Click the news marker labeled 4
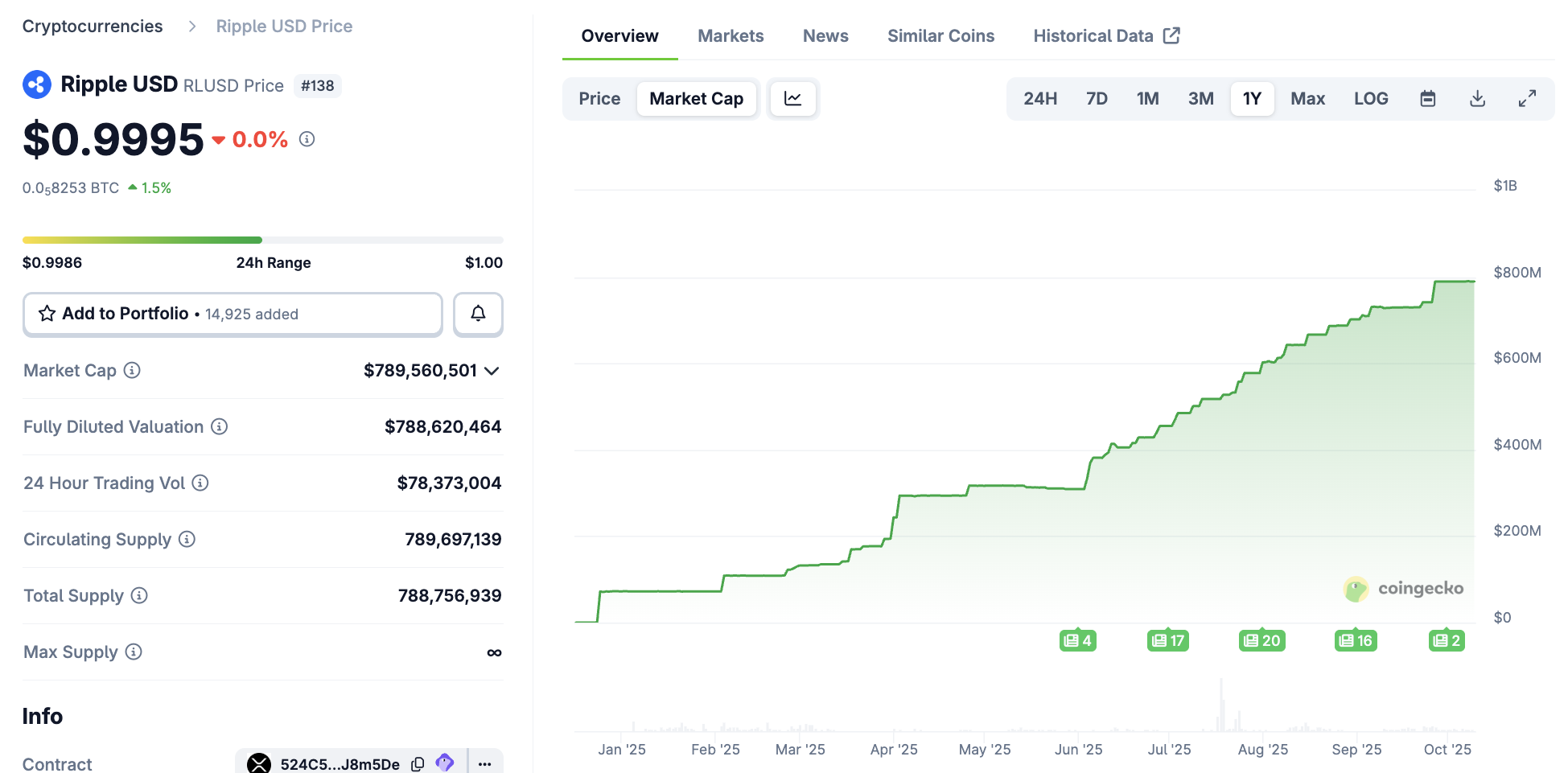 tap(1077, 640)
